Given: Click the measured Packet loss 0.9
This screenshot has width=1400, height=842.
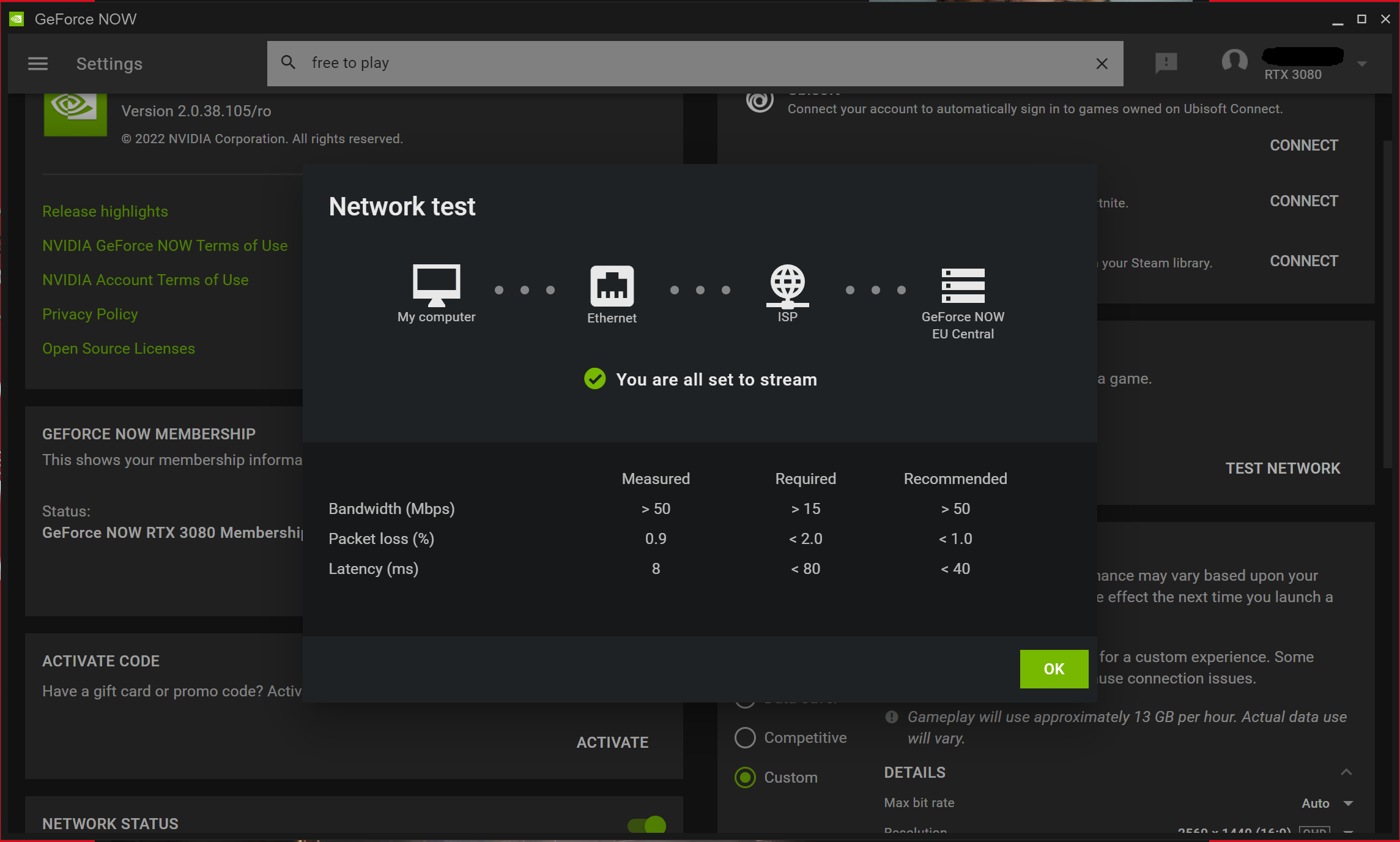Looking at the screenshot, I should 656,538.
